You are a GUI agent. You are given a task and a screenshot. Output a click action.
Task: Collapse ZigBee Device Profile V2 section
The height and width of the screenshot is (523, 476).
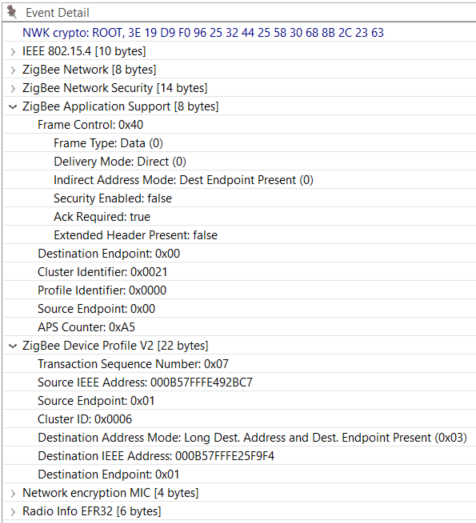click(13, 346)
